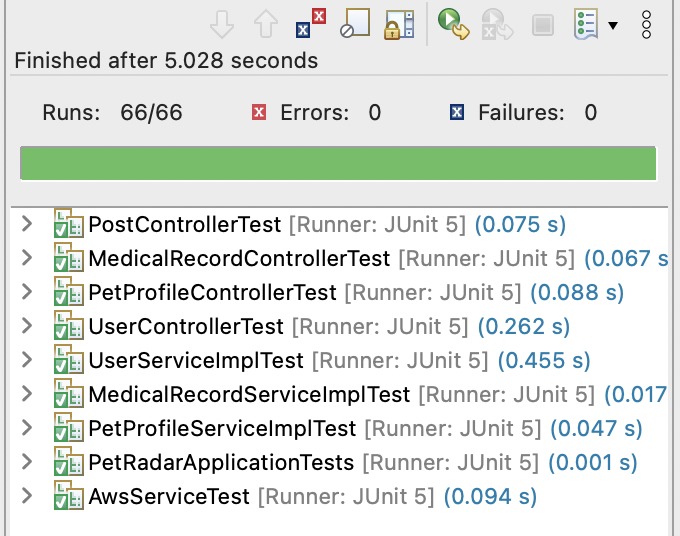The image size is (680, 536).
Task: Click the Errors red X indicator
Action: [x=259, y=113]
